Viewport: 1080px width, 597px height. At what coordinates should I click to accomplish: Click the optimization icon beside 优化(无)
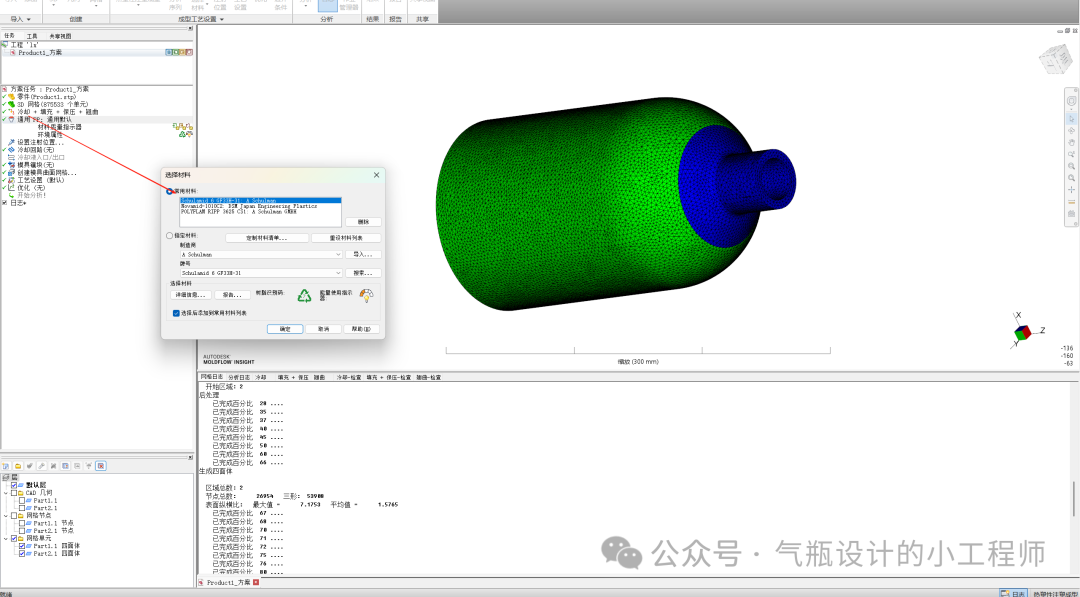coord(12,188)
